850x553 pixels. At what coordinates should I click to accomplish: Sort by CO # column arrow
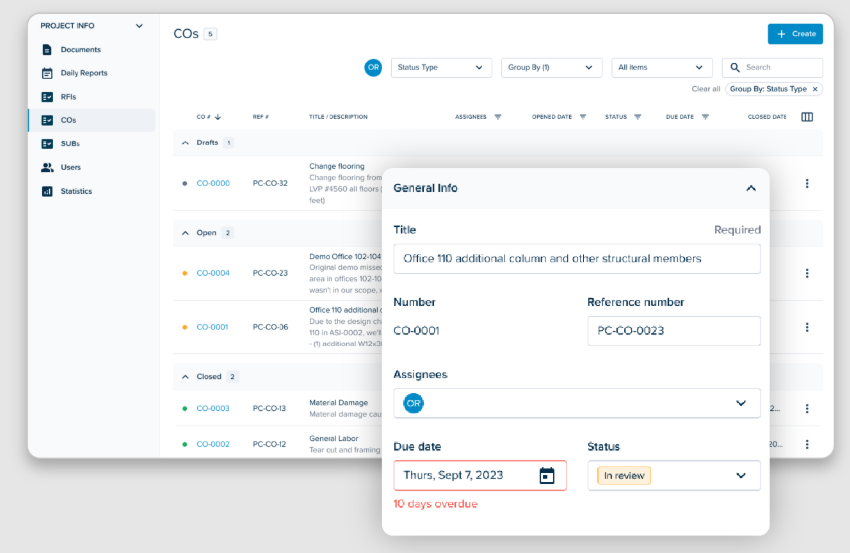218,117
